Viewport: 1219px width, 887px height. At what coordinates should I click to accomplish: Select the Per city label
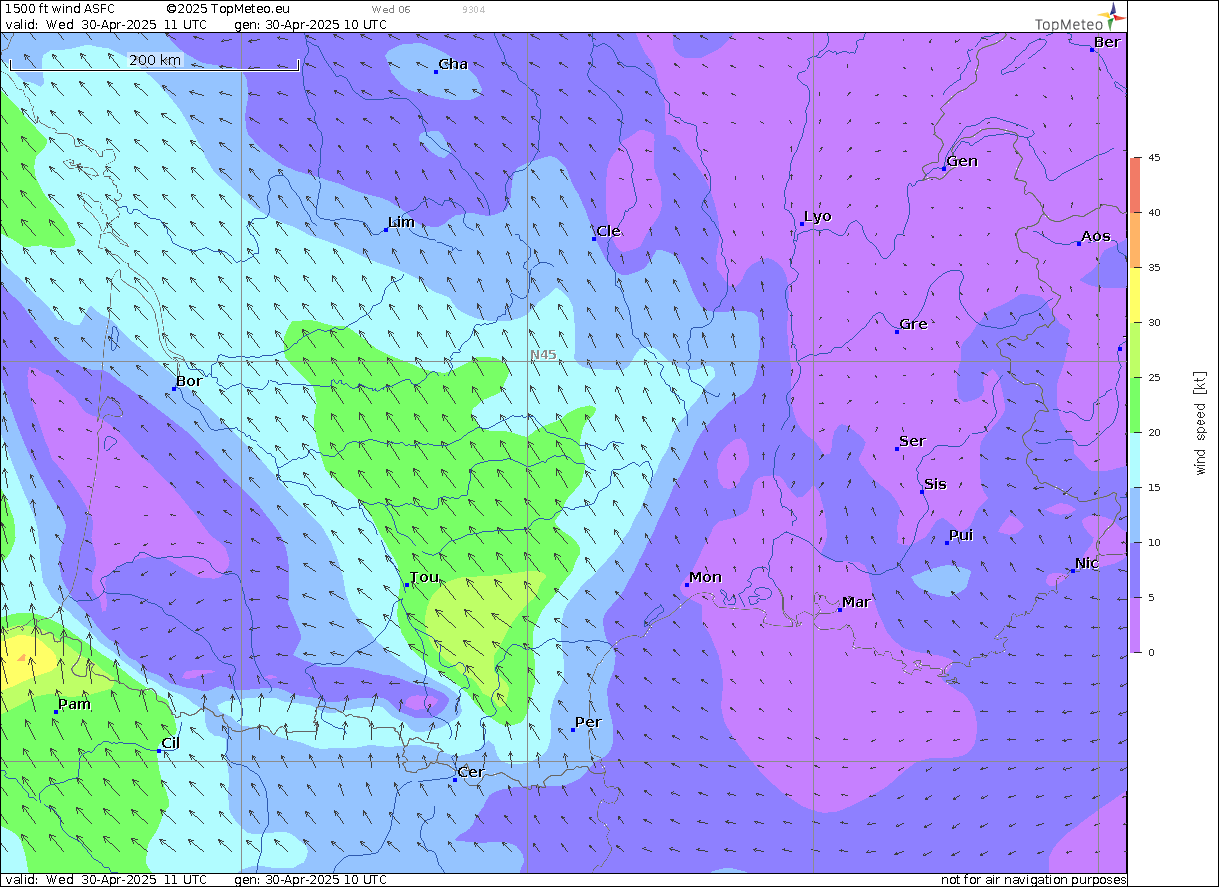[x=588, y=722]
